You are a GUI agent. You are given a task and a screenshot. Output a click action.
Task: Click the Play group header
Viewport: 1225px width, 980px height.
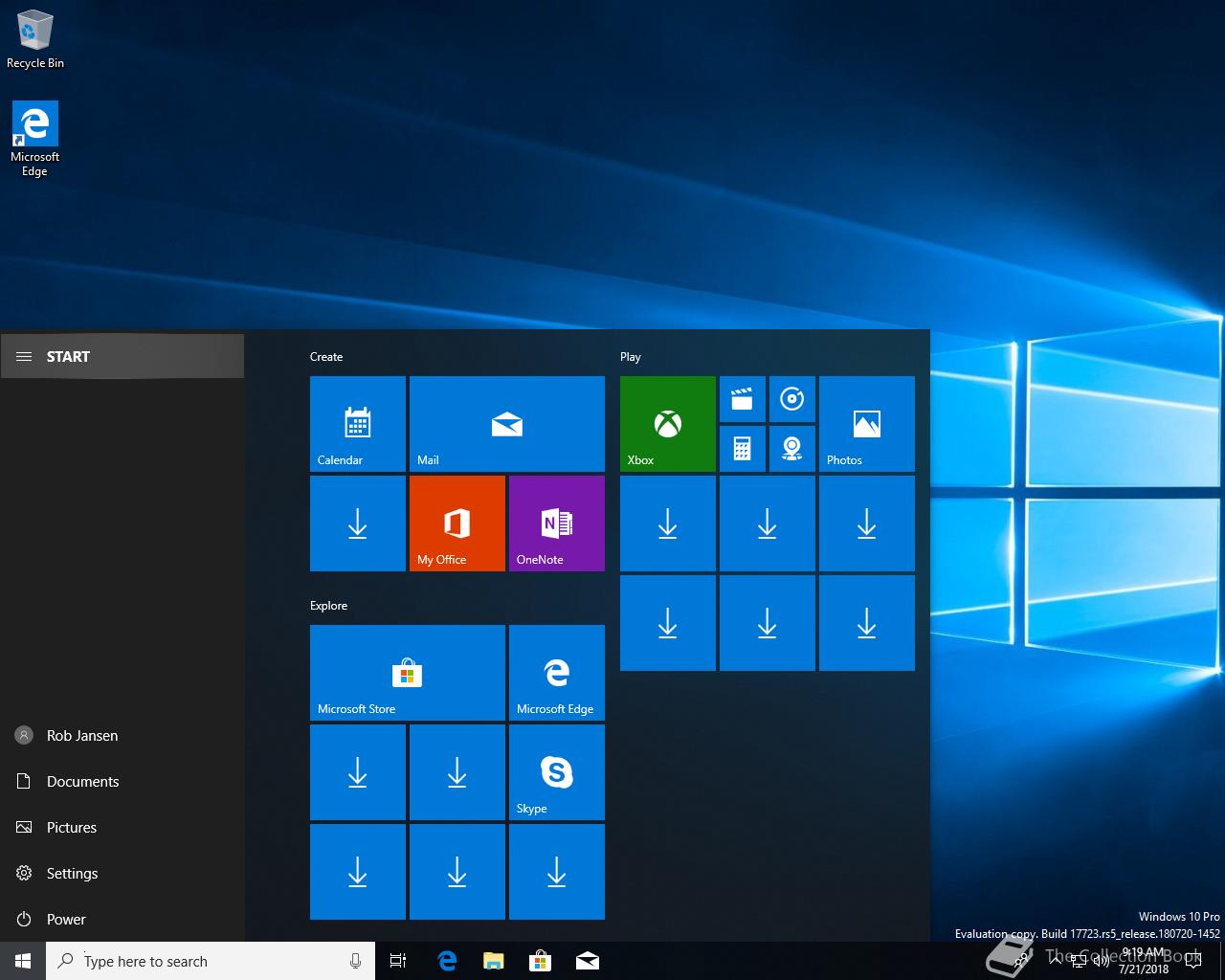pos(631,357)
